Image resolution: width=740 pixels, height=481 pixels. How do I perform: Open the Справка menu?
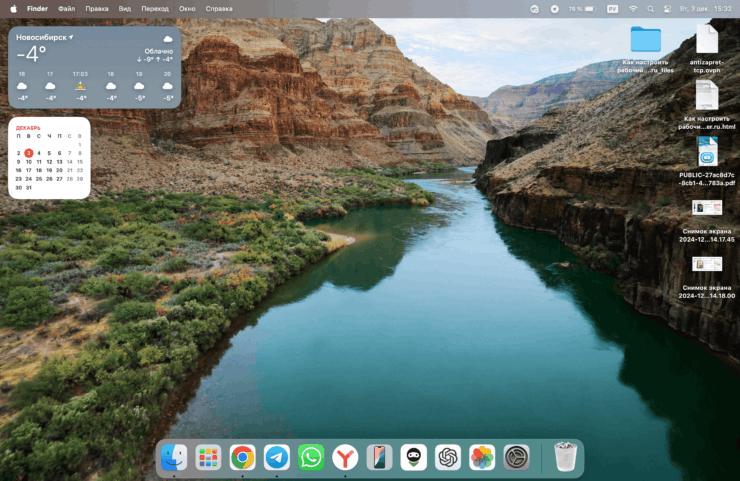tap(219, 8)
